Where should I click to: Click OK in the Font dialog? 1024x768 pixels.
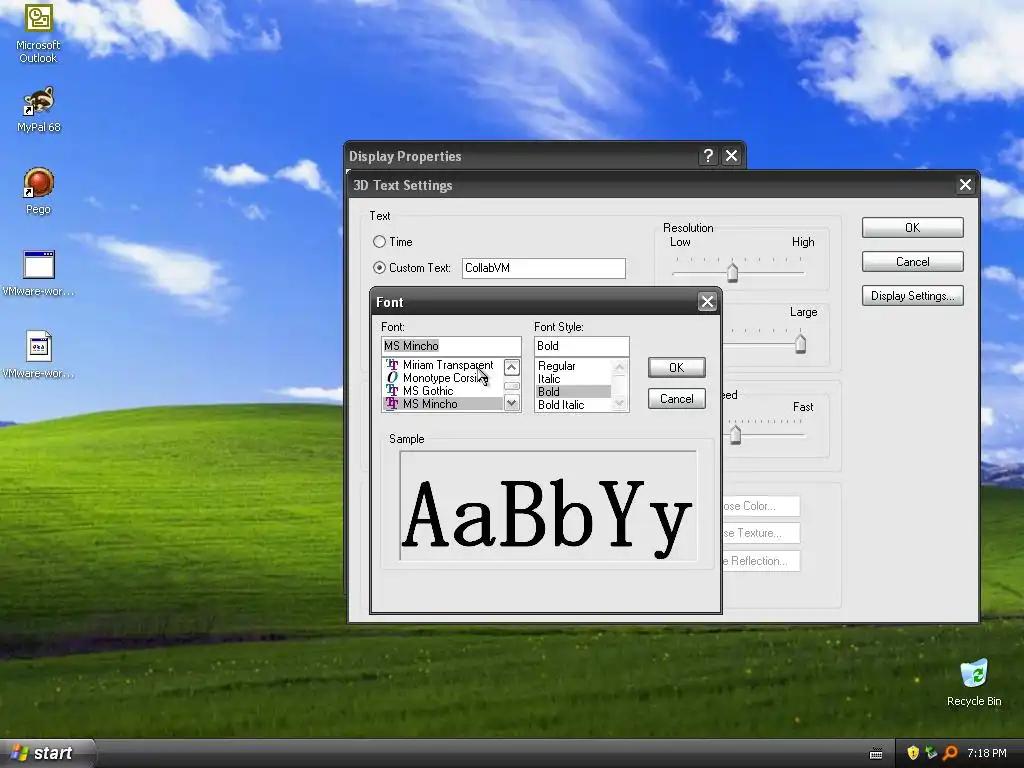click(x=677, y=368)
